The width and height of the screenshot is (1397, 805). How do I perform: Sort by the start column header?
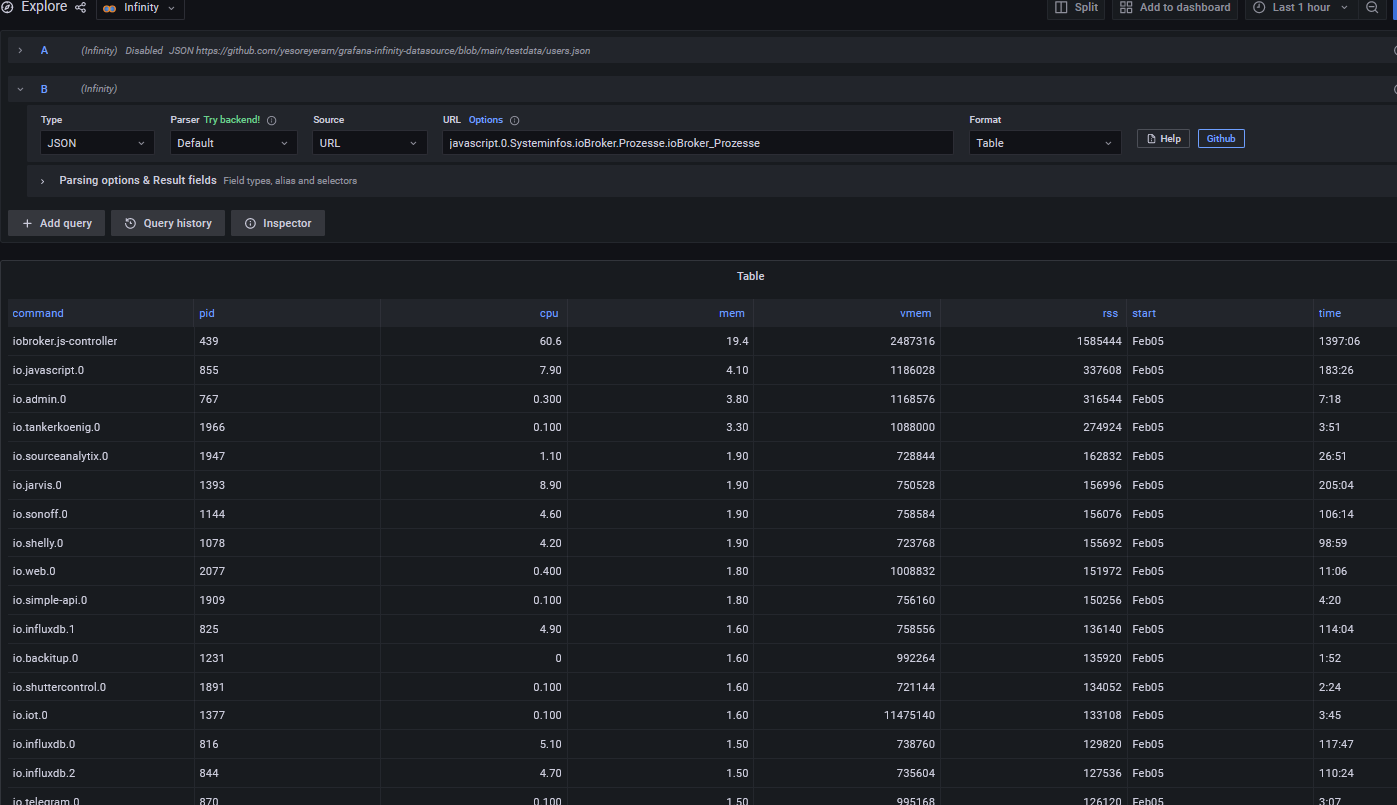tap(1144, 313)
